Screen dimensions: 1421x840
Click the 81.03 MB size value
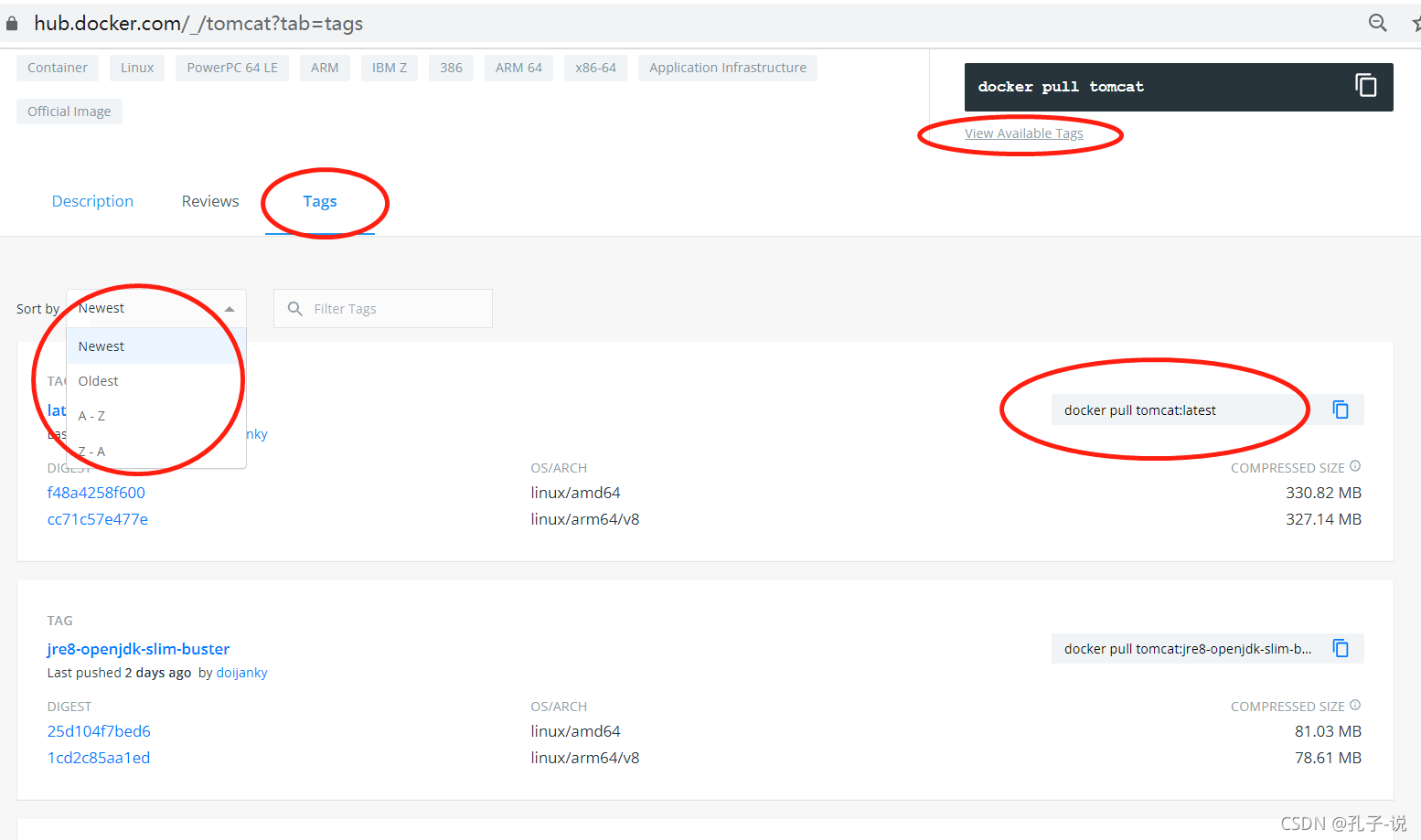pyautogui.click(x=1328, y=731)
